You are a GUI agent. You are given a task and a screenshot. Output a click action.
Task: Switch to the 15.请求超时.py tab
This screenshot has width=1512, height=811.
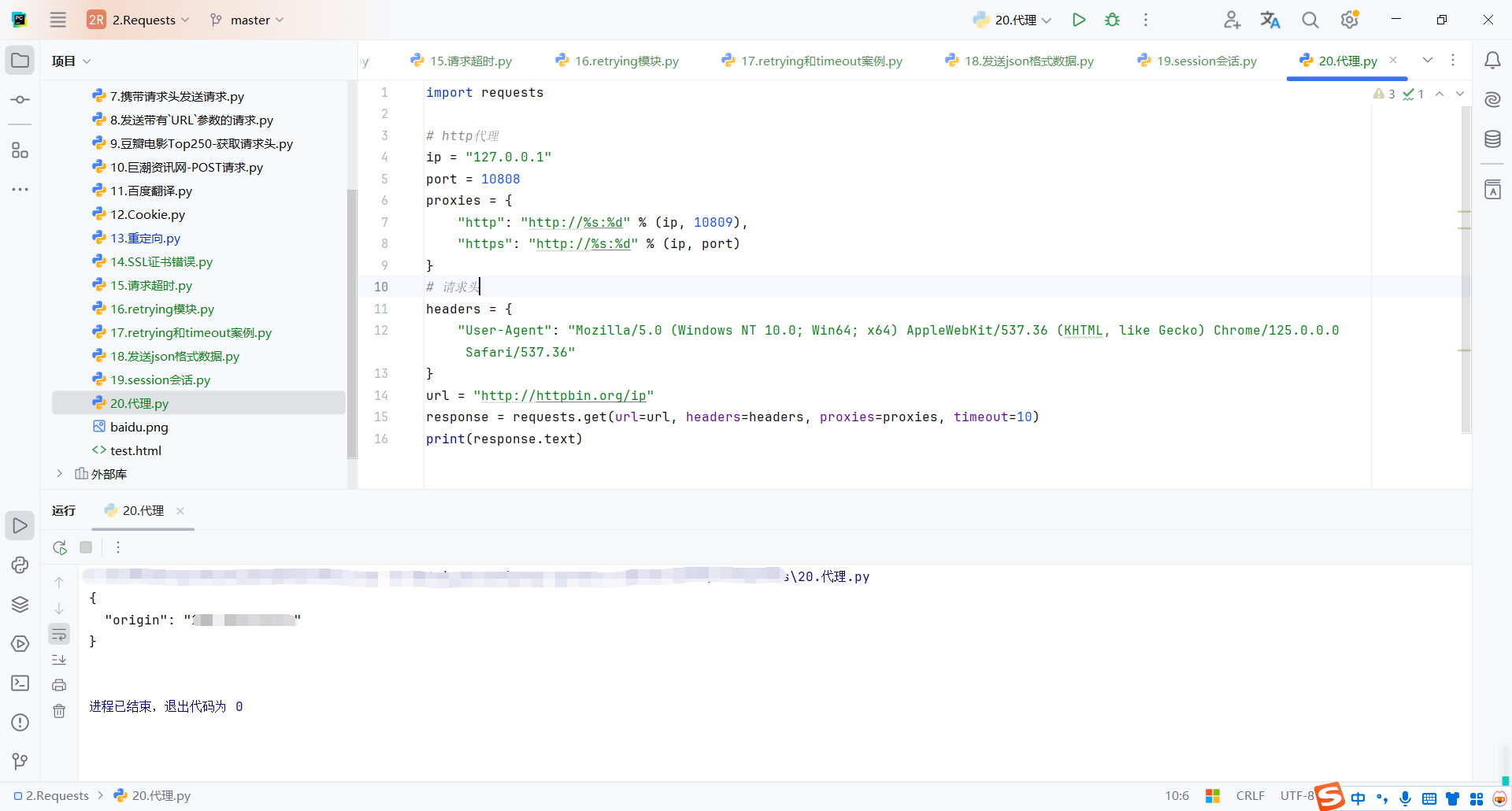(461, 61)
